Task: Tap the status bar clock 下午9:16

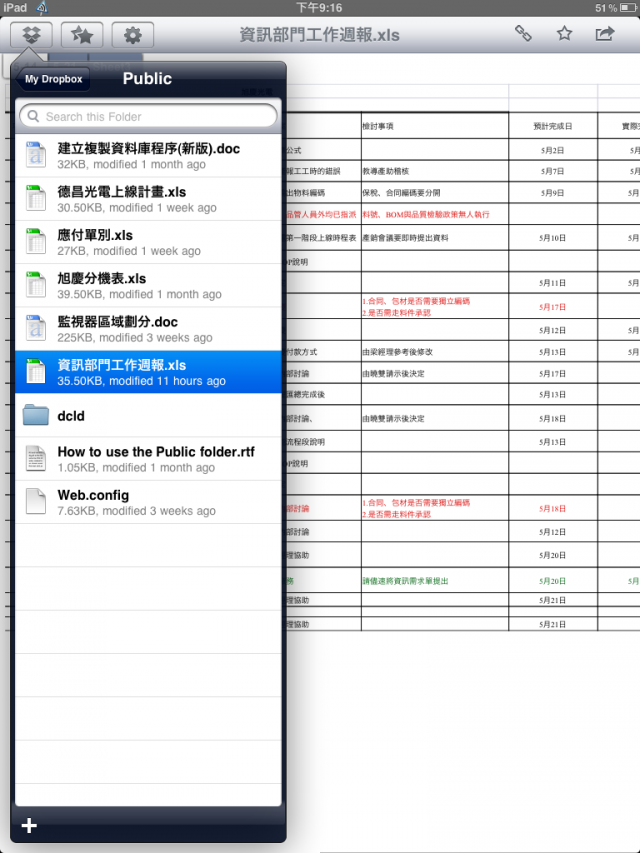Action: click(319, 8)
